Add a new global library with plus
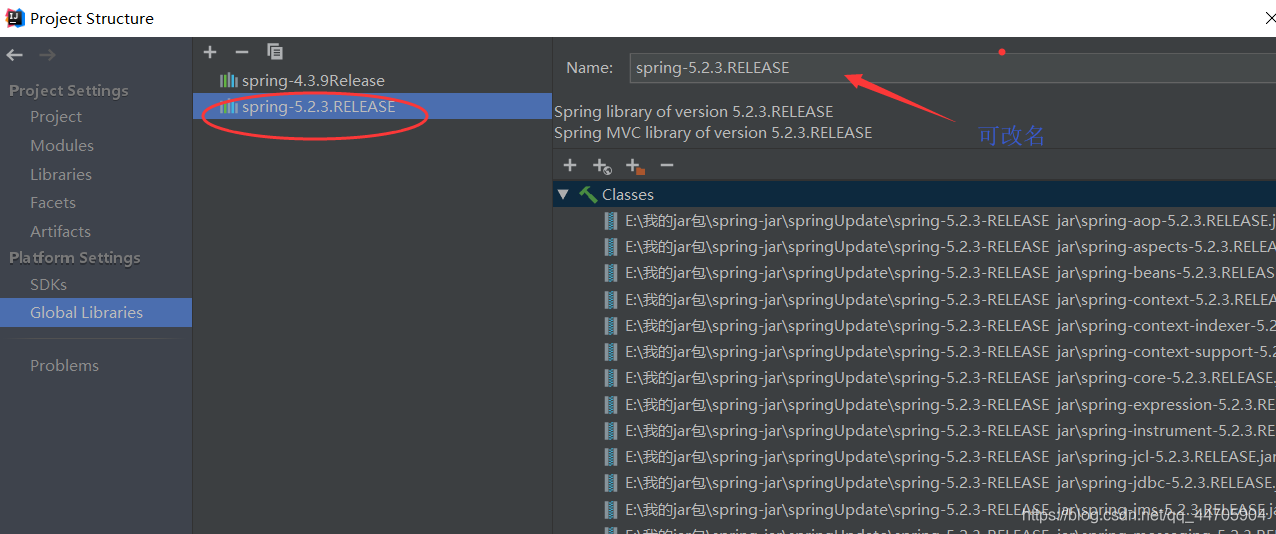1276x534 pixels. tap(210, 52)
